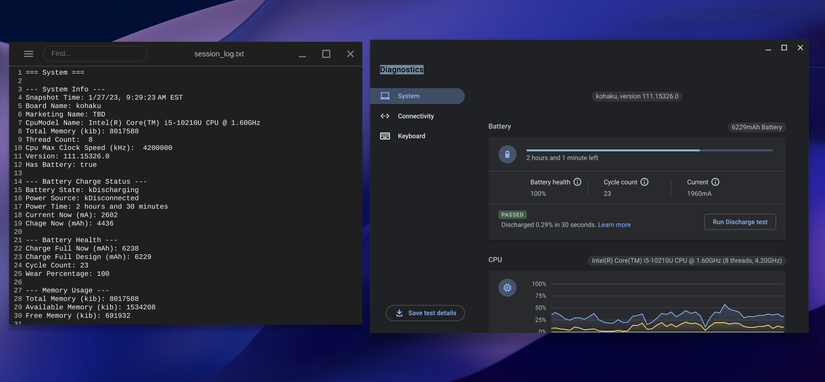
Task: Show Current info tooltip icon
Action: click(x=716, y=182)
